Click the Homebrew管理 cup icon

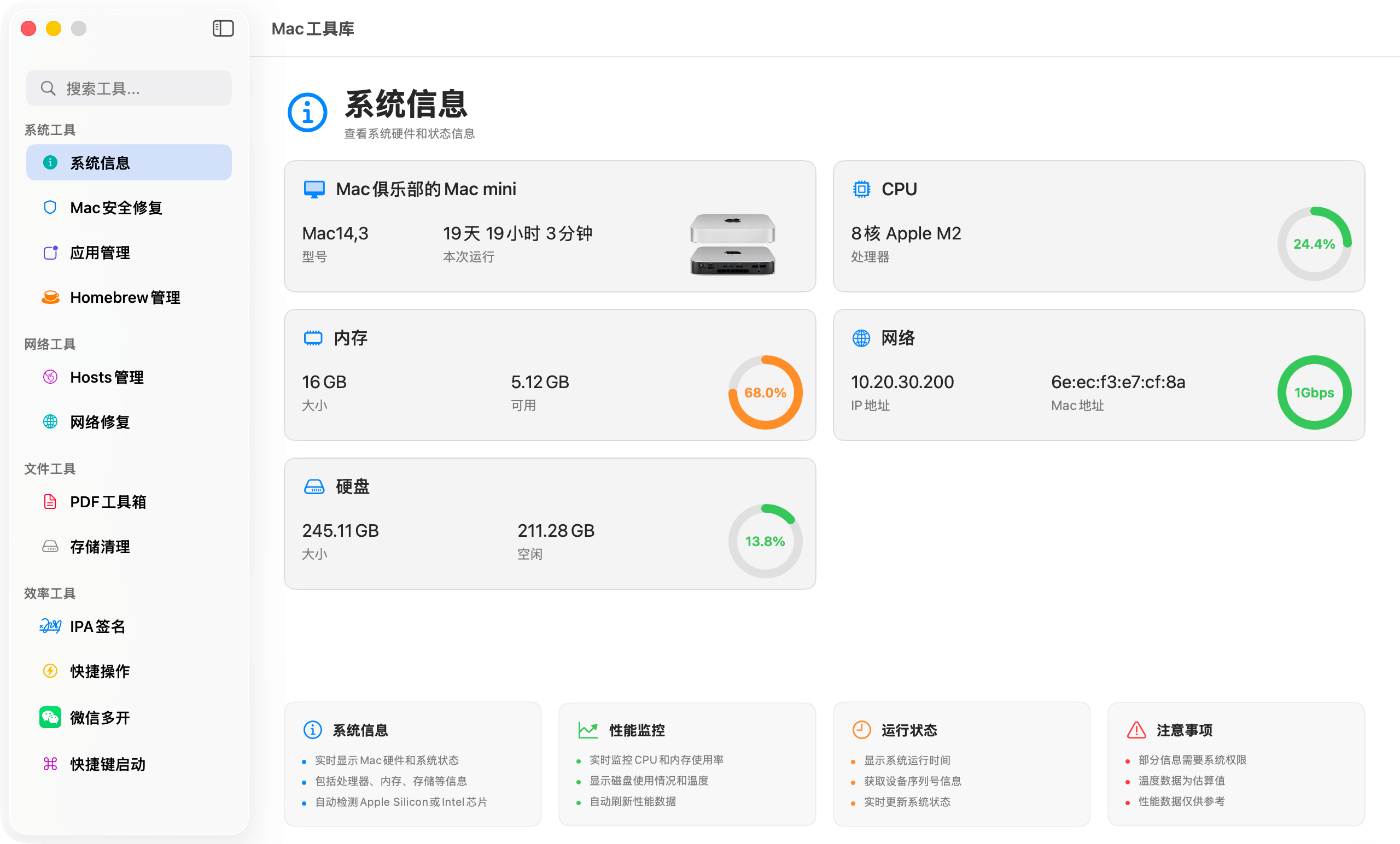pos(50,297)
